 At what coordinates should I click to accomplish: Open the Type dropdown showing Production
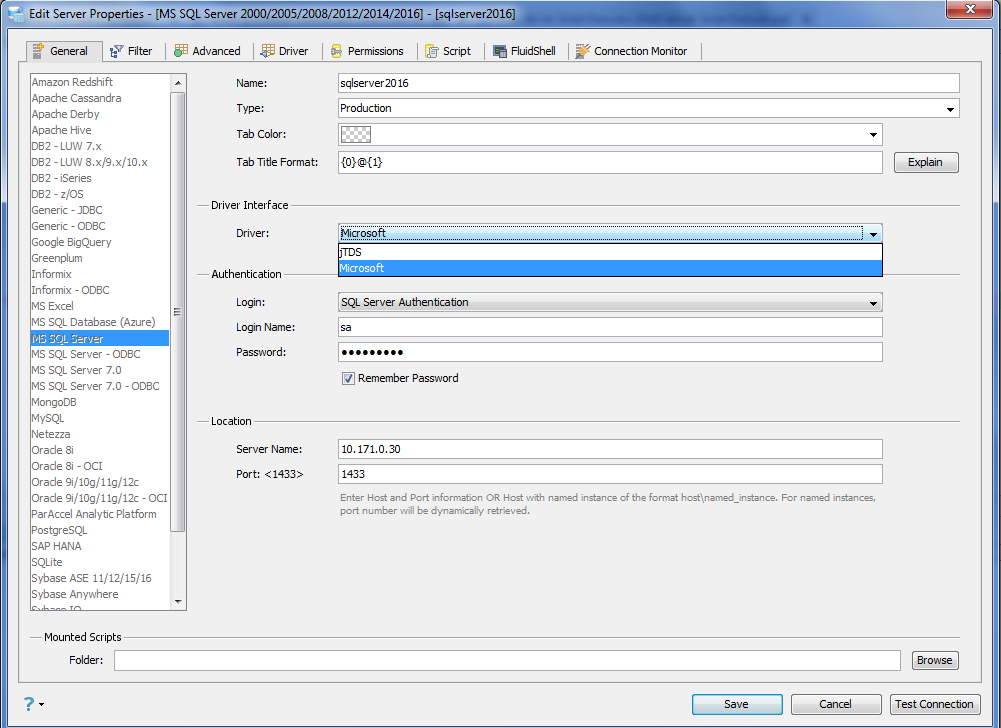click(x=649, y=108)
